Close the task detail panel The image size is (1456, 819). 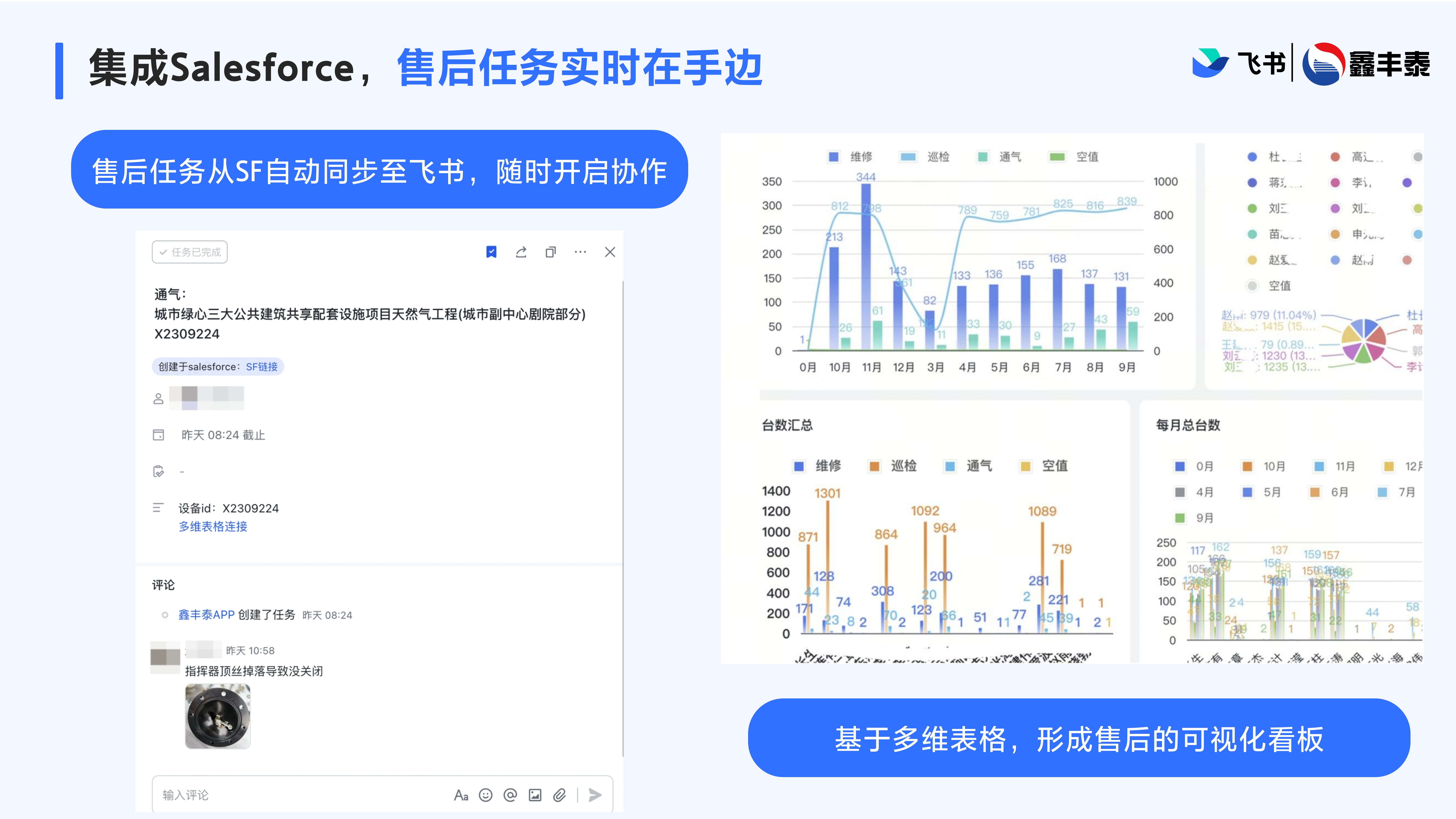tap(610, 252)
